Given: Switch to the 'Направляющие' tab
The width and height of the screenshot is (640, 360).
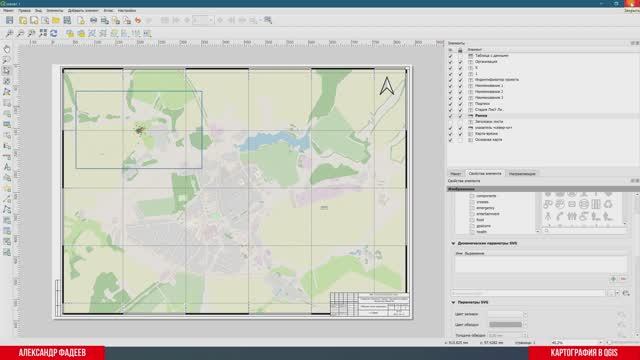Looking at the screenshot, I should pos(522,174).
